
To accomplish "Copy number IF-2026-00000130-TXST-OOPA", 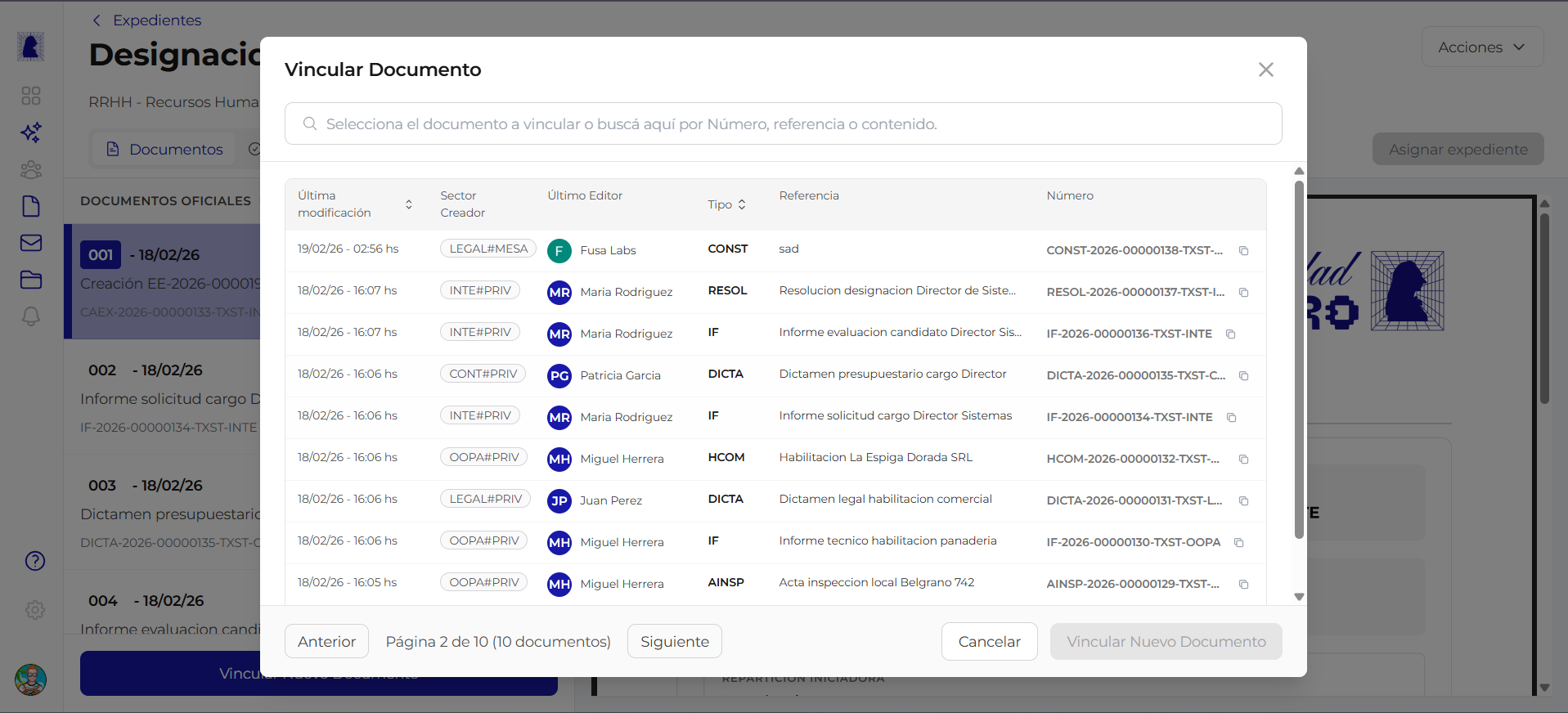I will pyautogui.click(x=1238, y=543).
